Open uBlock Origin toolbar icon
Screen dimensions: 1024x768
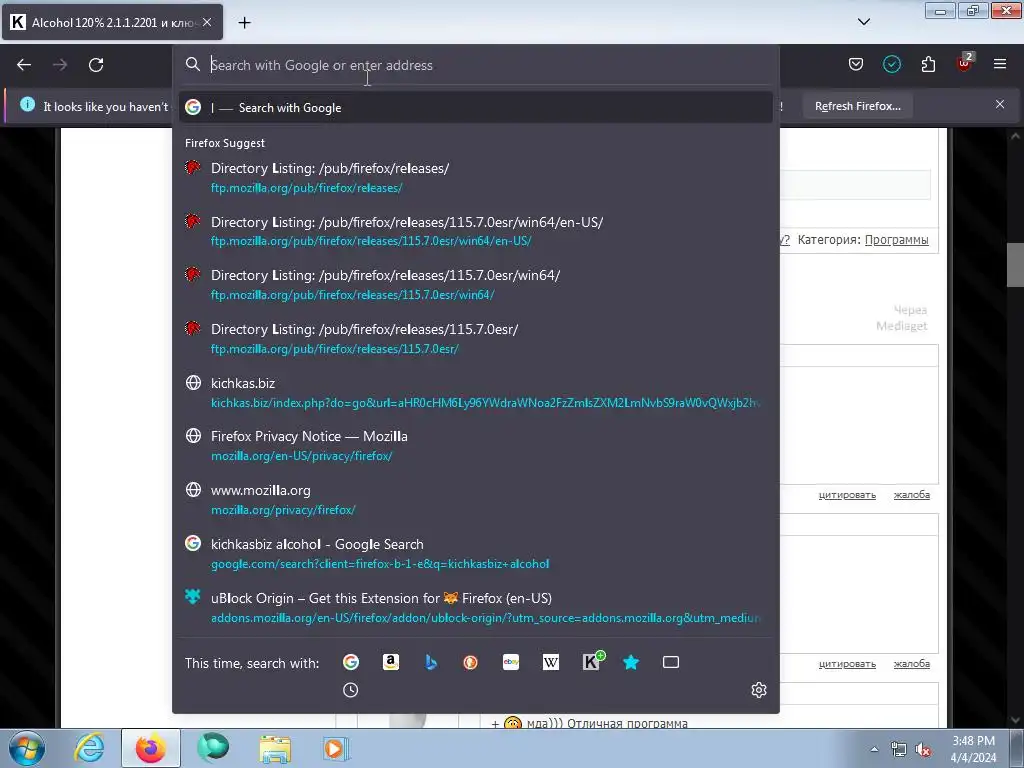point(965,63)
